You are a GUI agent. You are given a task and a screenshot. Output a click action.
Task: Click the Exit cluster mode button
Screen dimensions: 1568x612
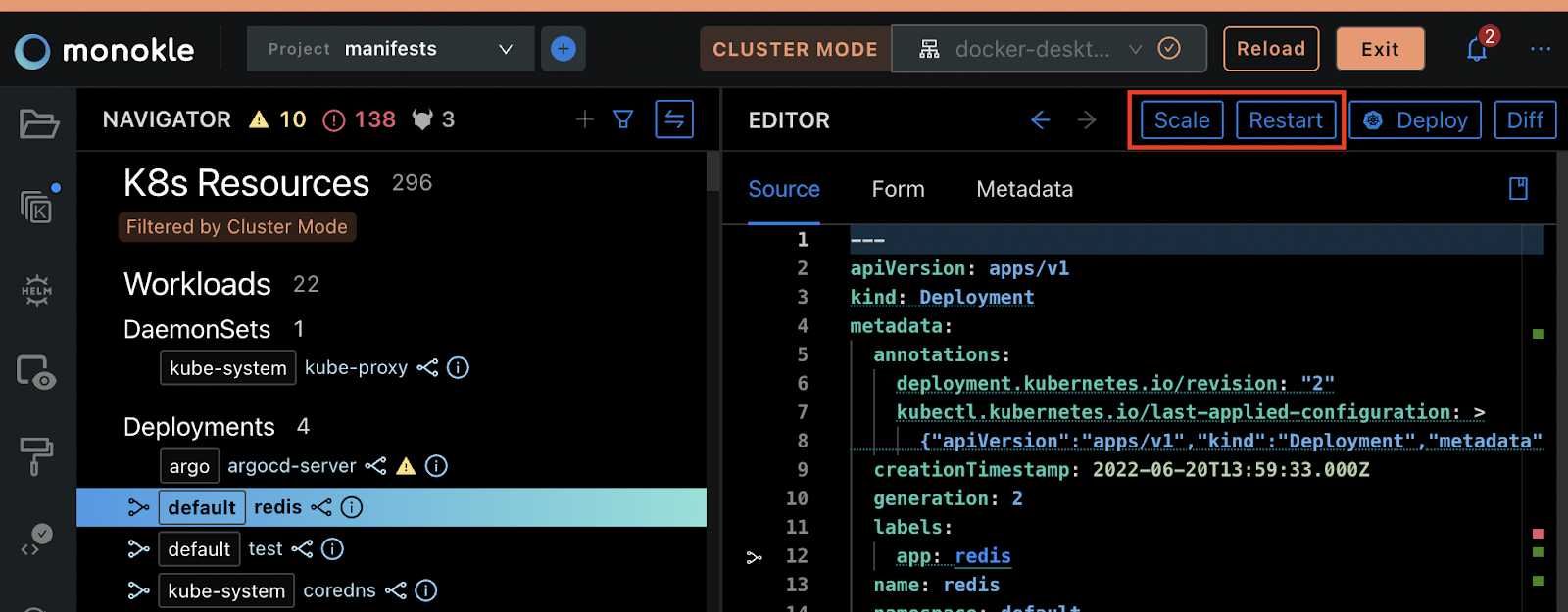point(1380,49)
